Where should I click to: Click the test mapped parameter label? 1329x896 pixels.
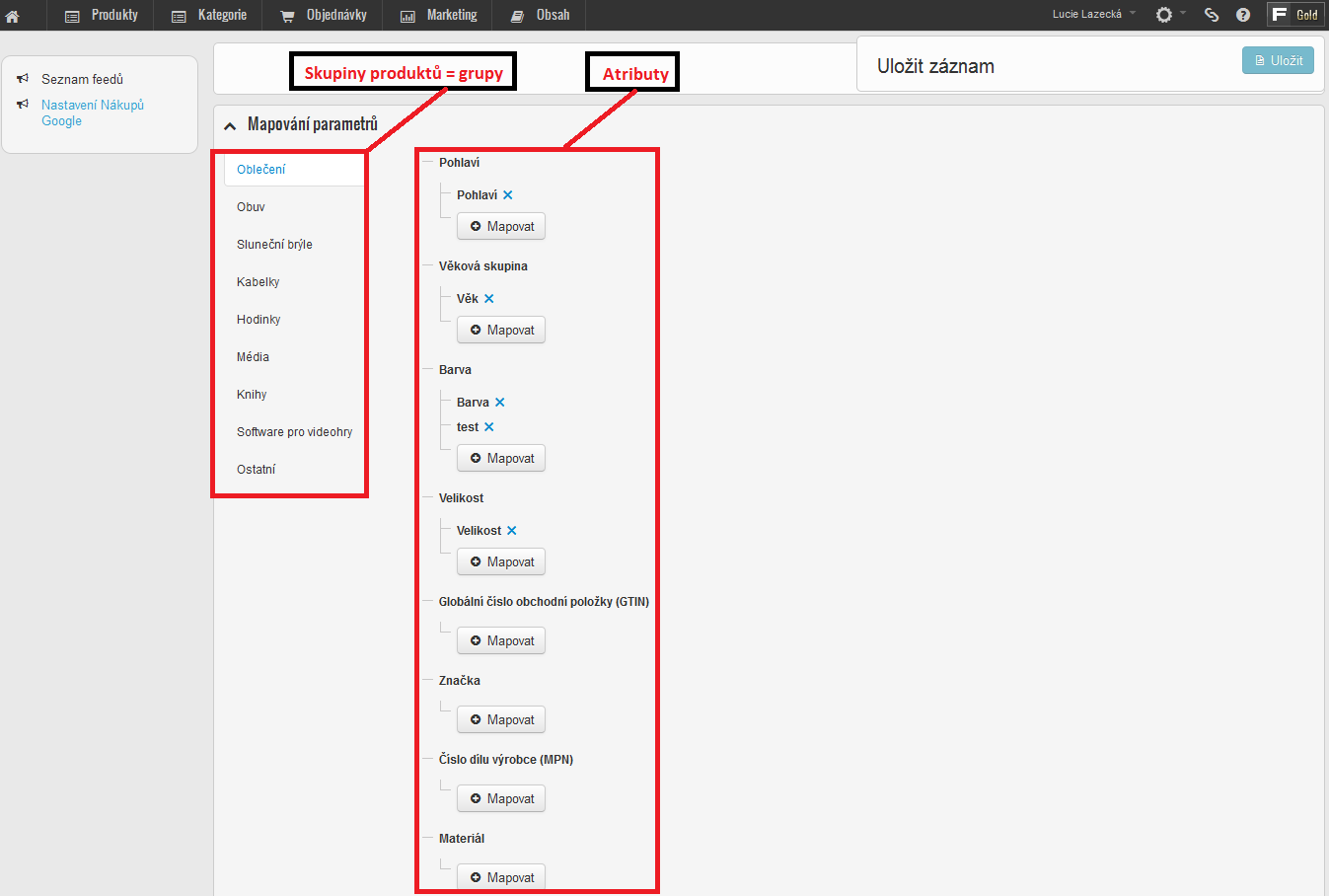tap(468, 427)
